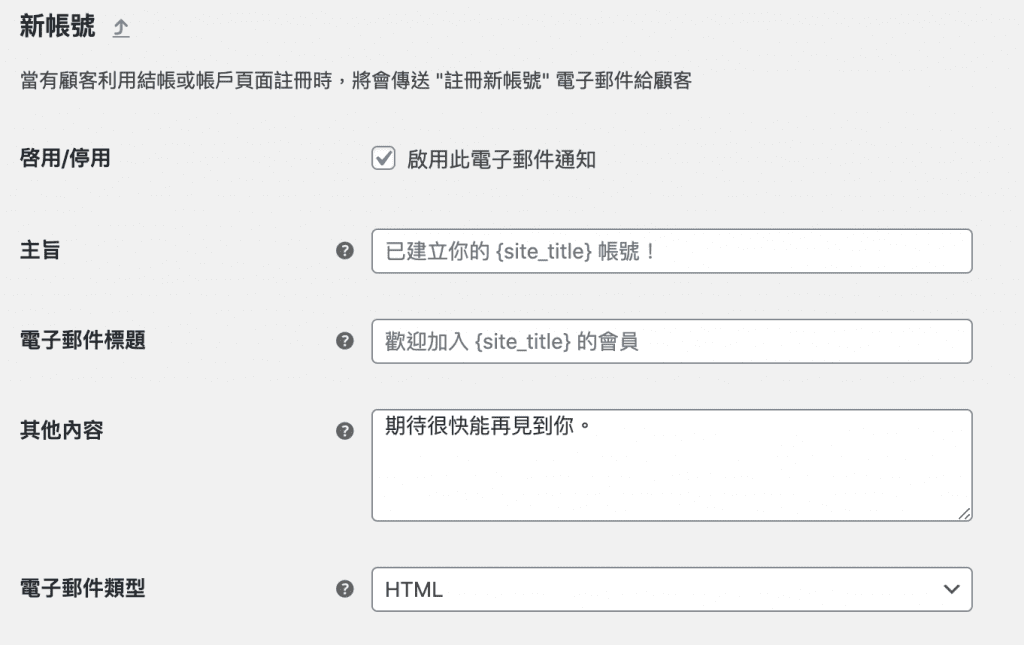Click the textarea resize grip icon
This screenshot has height=645, width=1024.
click(x=963, y=513)
